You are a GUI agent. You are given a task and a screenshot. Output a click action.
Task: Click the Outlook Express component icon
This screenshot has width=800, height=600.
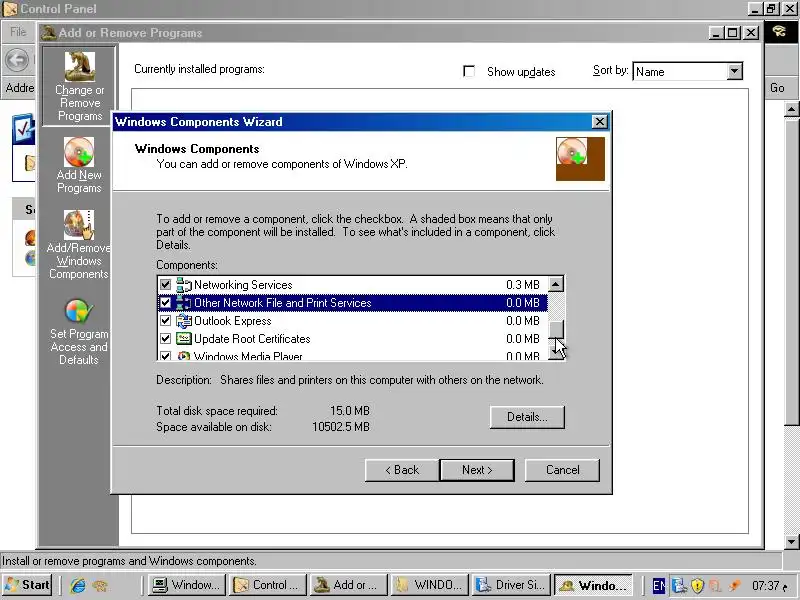click(184, 321)
